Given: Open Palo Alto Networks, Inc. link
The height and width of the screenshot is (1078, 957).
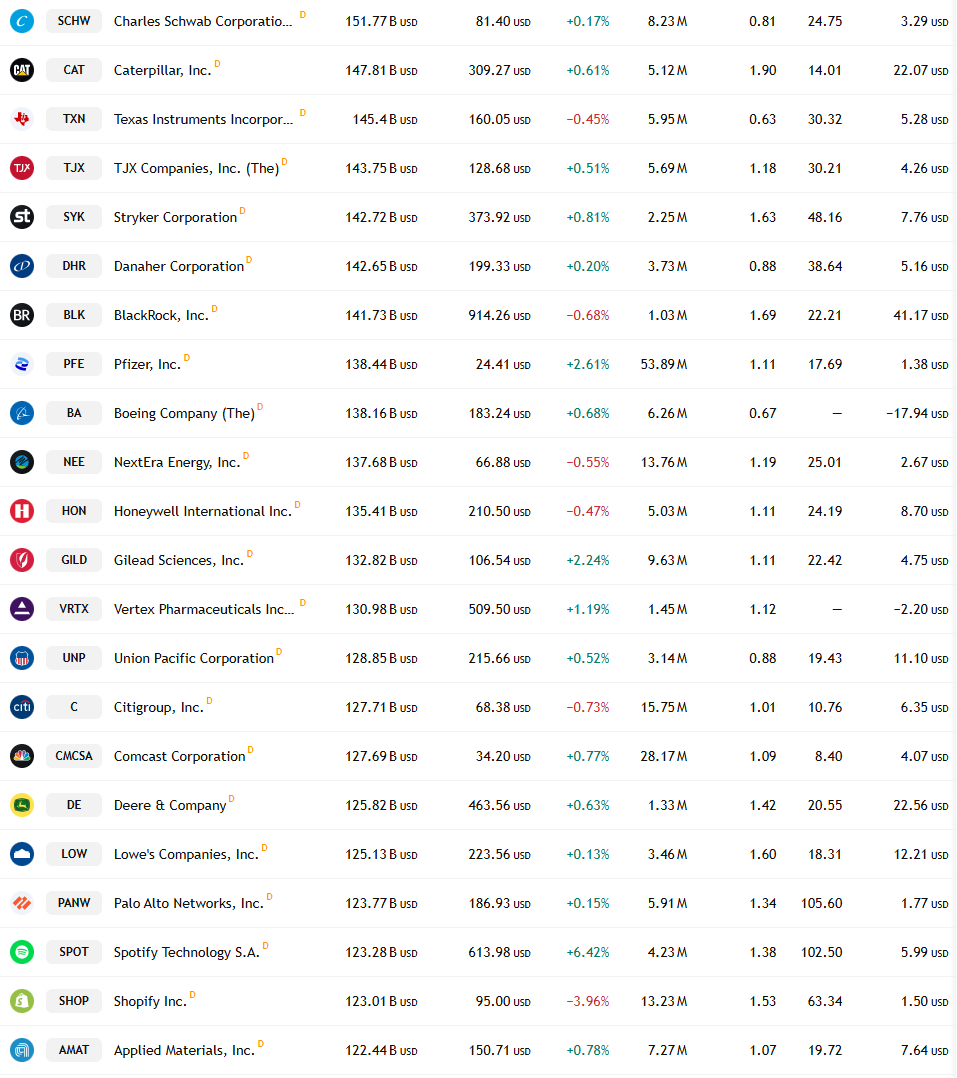Looking at the screenshot, I should click(x=189, y=903).
